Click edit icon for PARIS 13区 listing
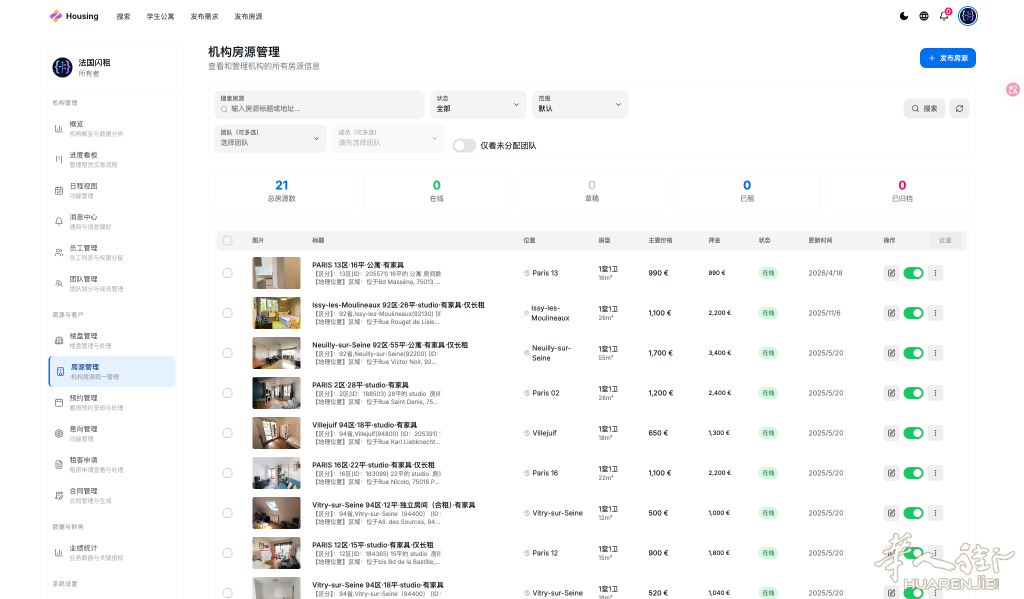 click(x=891, y=273)
